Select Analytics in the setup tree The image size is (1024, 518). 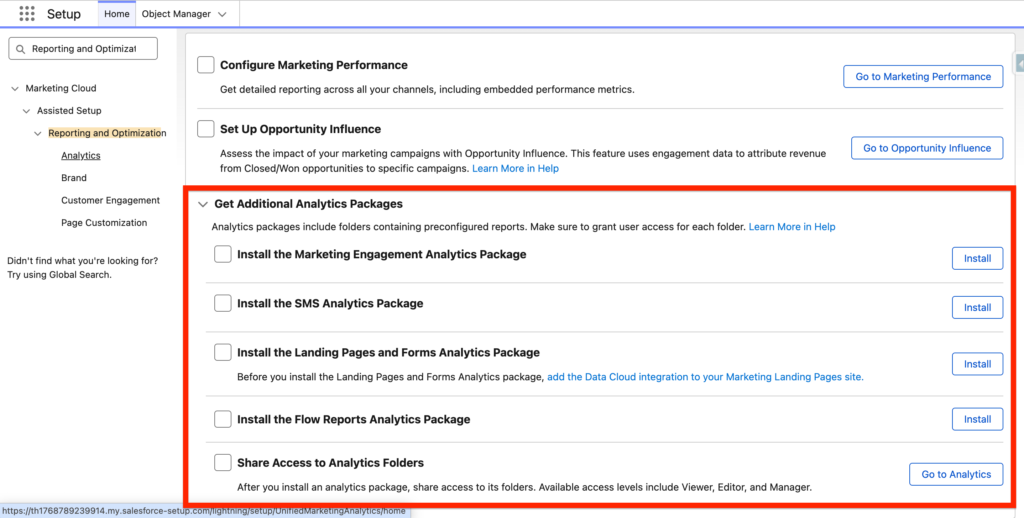click(x=80, y=155)
